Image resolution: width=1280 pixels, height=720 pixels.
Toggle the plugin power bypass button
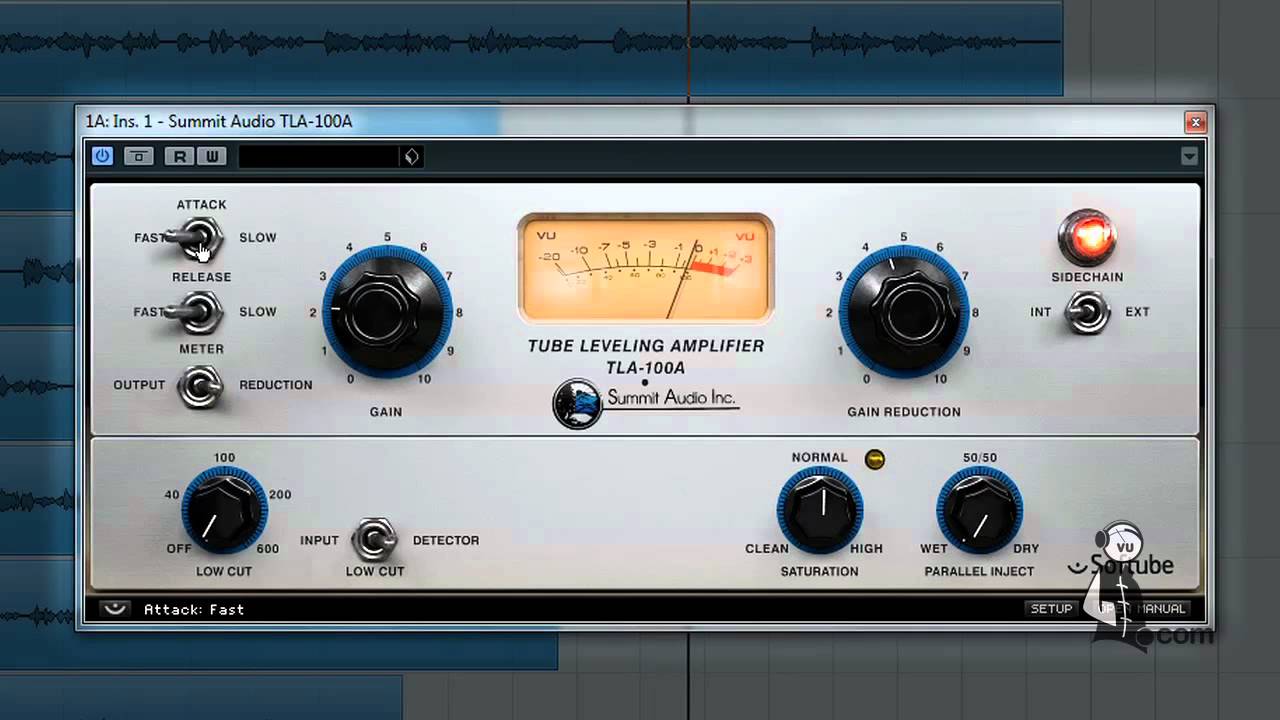[x=102, y=156]
